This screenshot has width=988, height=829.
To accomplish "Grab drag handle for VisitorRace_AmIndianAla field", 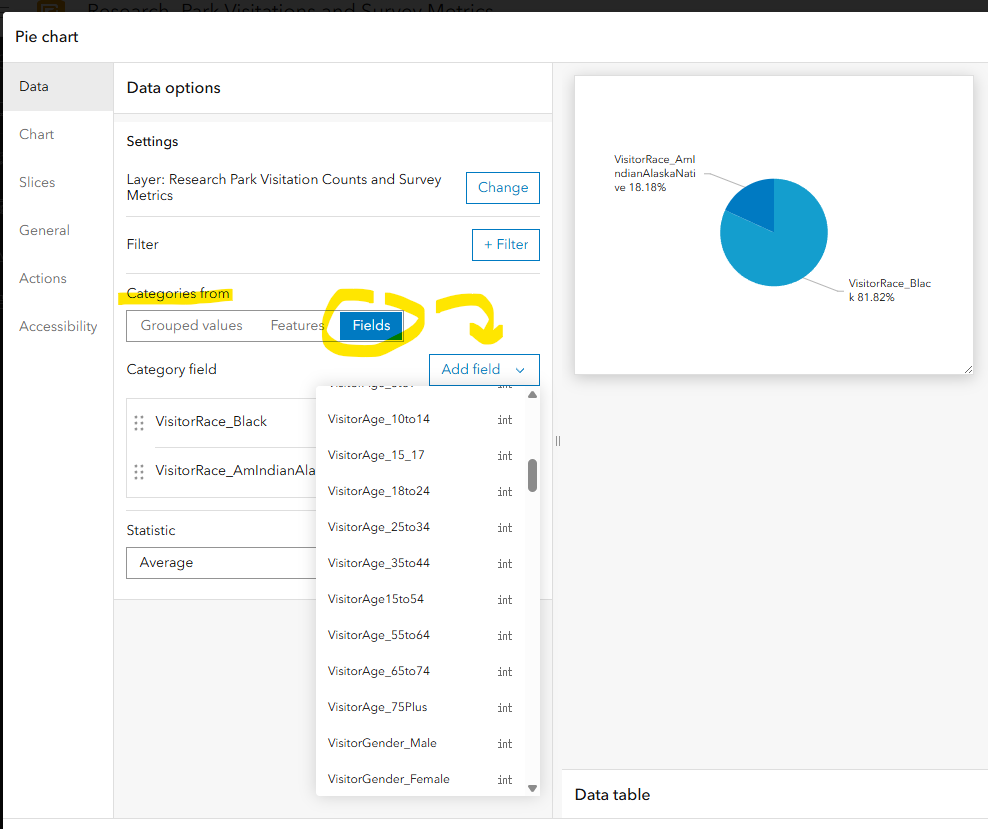I will (x=139, y=472).
